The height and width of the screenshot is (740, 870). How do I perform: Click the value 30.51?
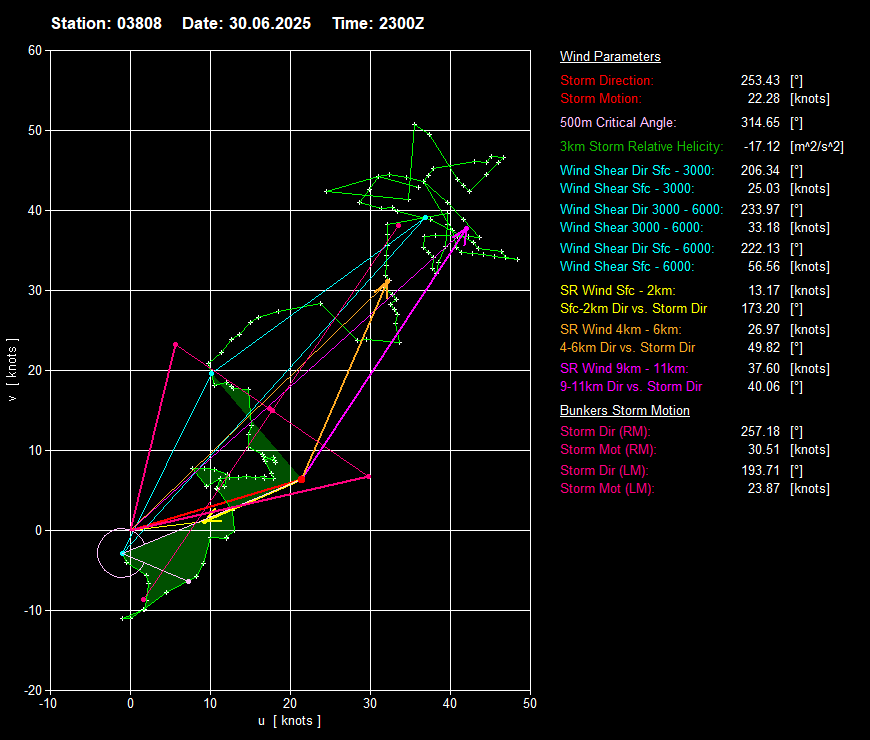(763, 450)
